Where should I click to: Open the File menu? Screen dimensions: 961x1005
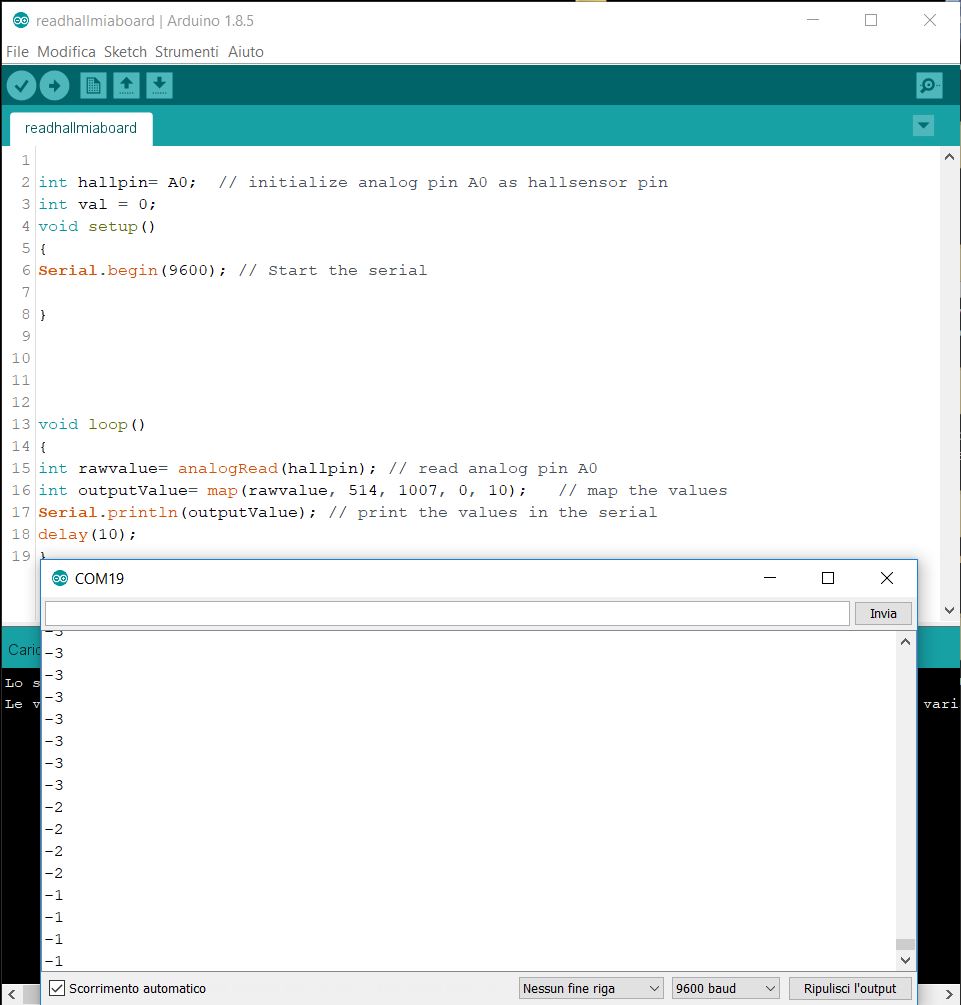(17, 52)
